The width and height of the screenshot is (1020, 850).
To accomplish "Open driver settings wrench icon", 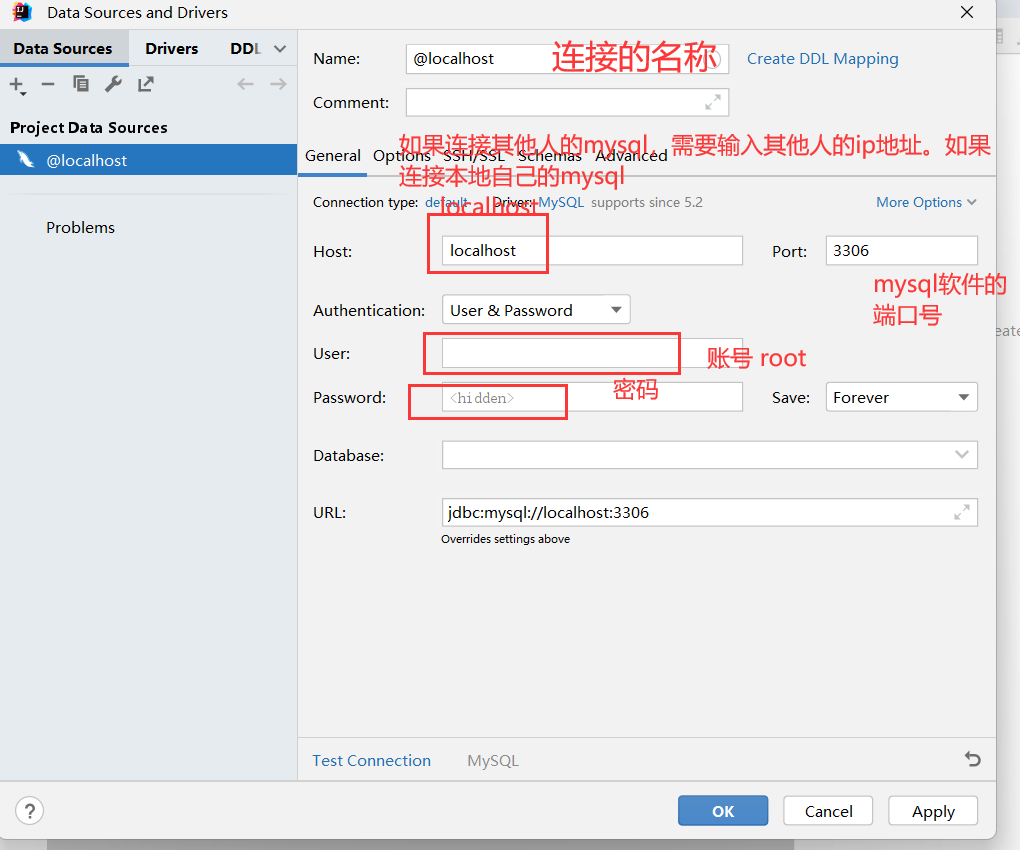I will pos(113,84).
